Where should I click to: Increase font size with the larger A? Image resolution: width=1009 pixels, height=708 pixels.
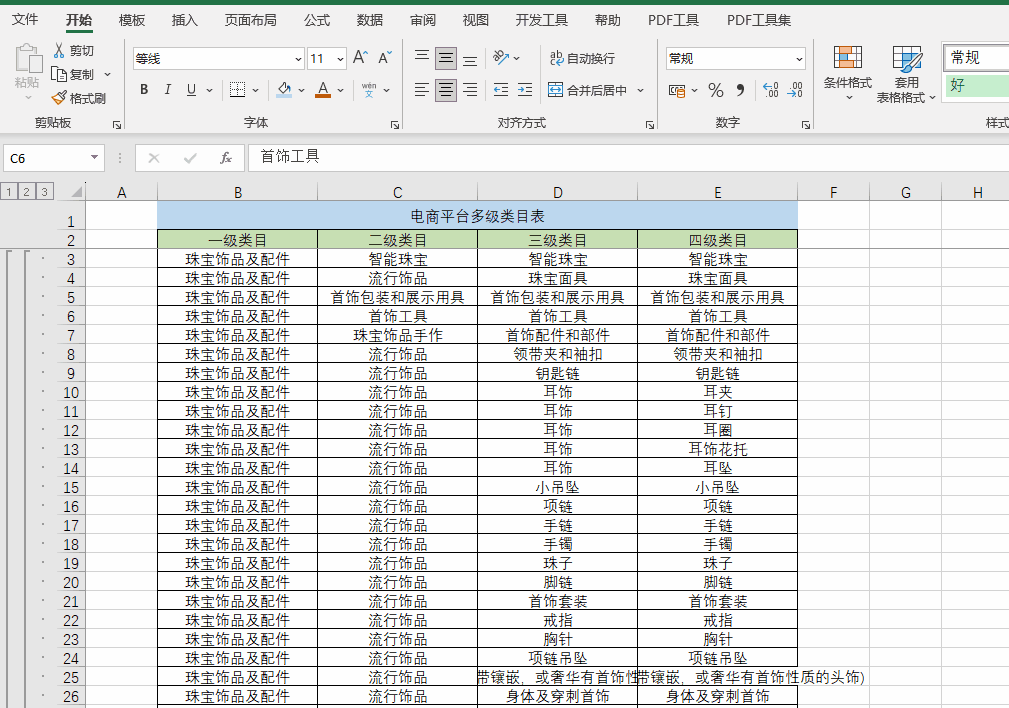[360, 58]
